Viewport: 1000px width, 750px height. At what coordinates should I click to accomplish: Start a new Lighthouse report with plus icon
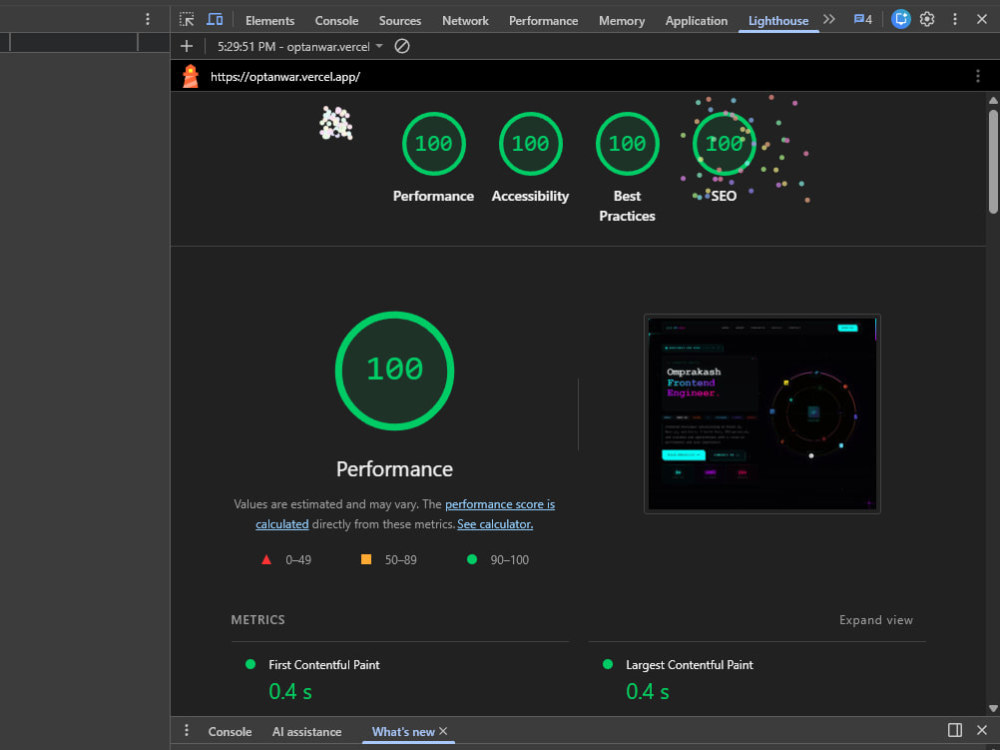click(x=186, y=46)
